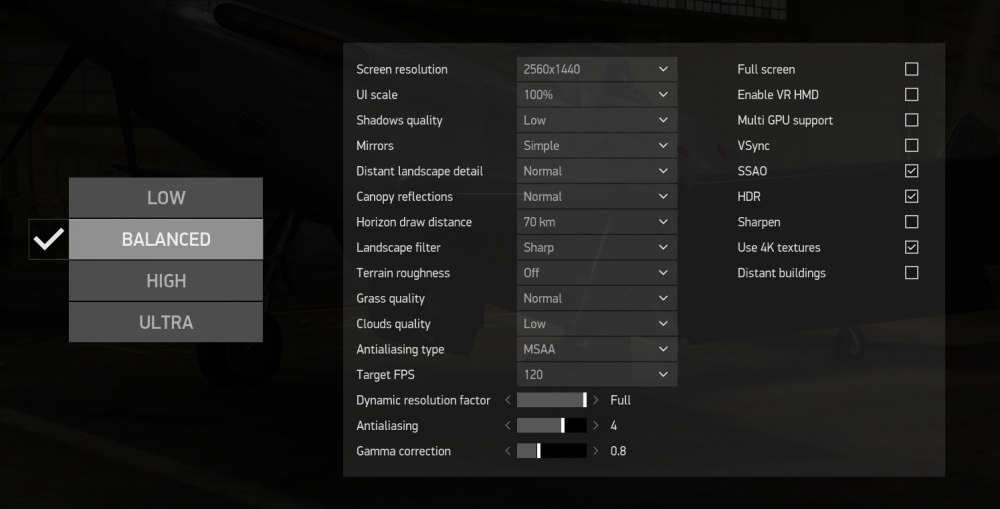Disable the HDR checkbox
1000x509 pixels.
click(x=911, y=196)
